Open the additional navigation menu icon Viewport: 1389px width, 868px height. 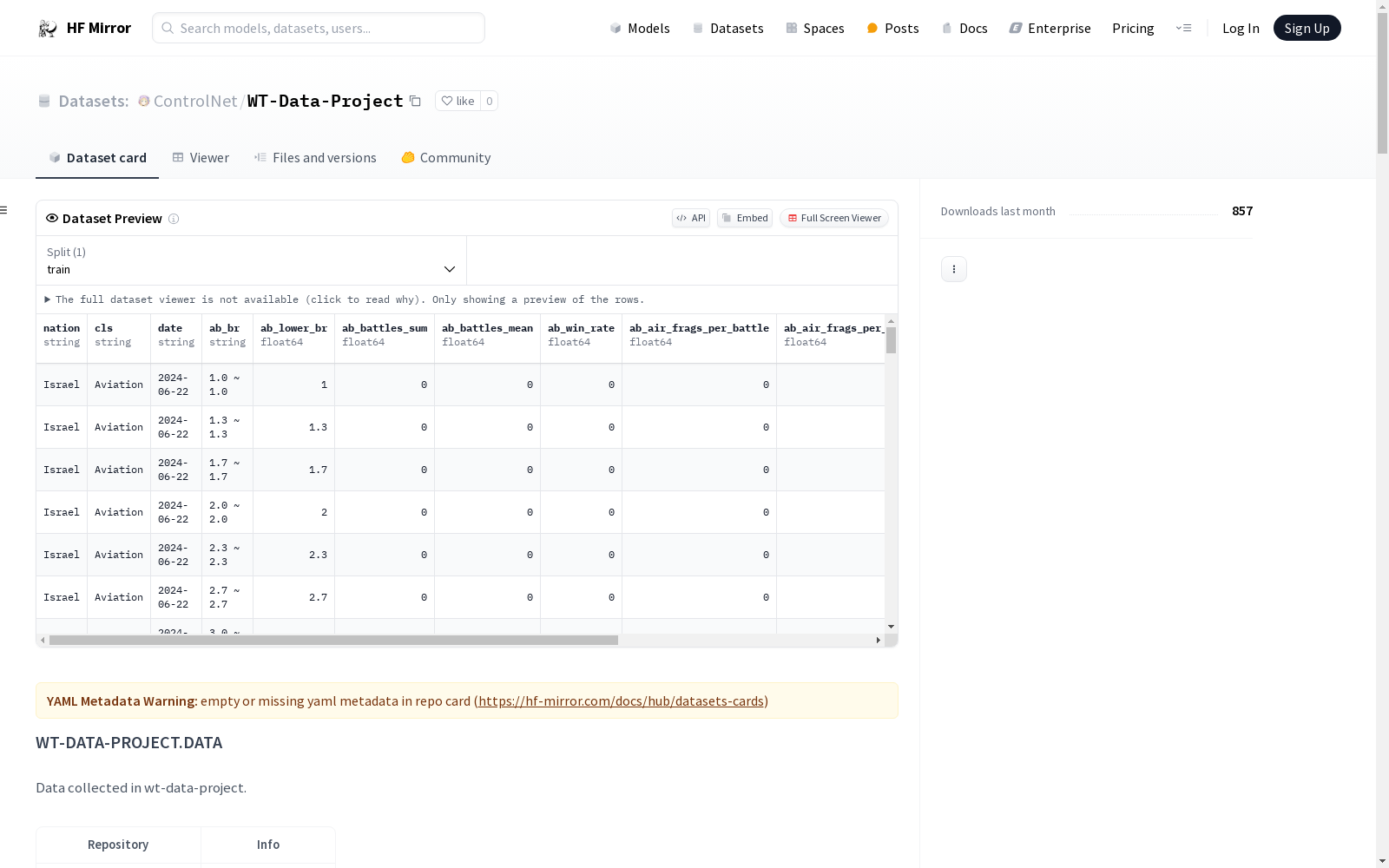coord(1183,28)
